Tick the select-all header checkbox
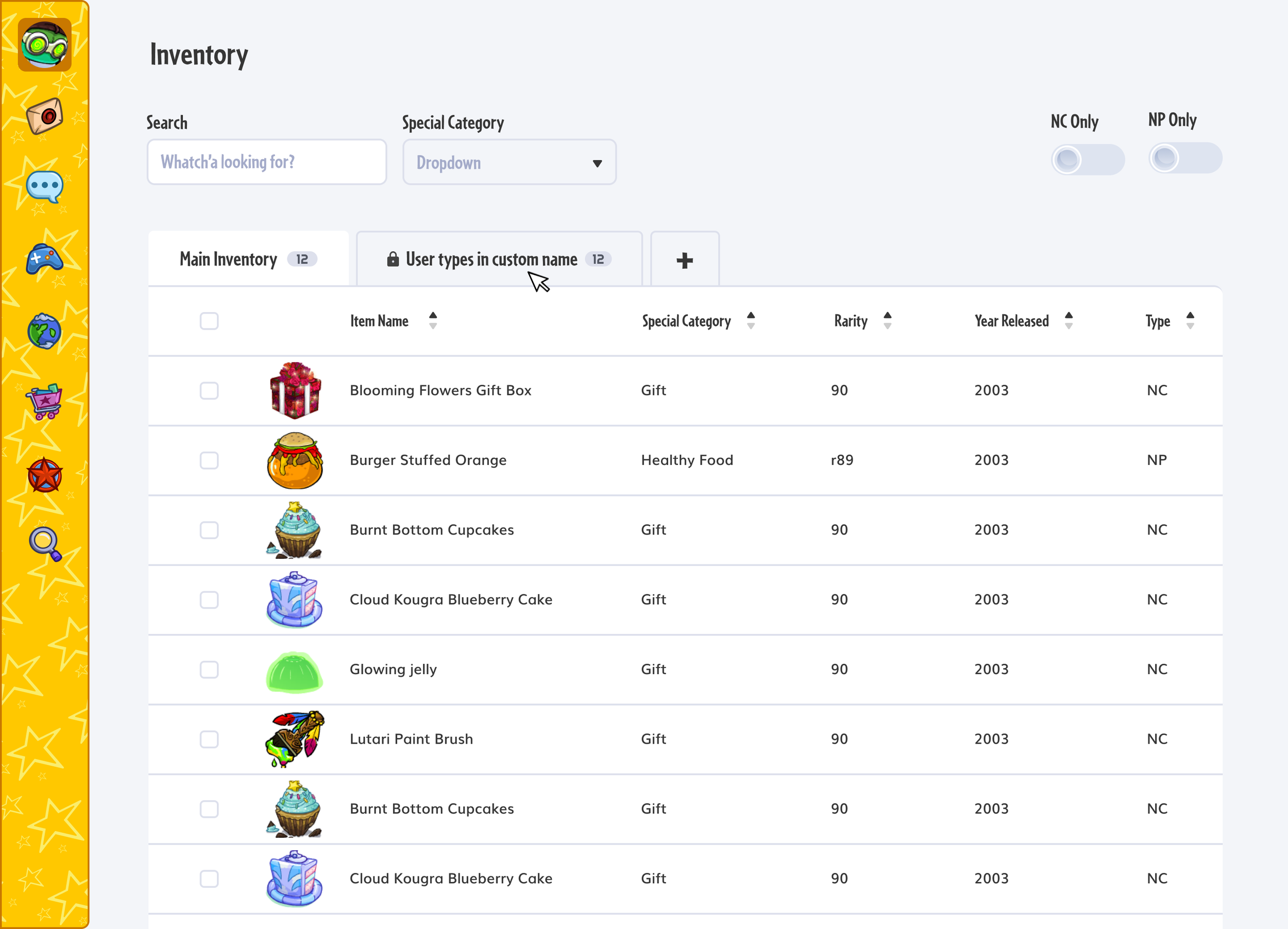This screenshot has height=929, width=1288. [x=209, y=321]
